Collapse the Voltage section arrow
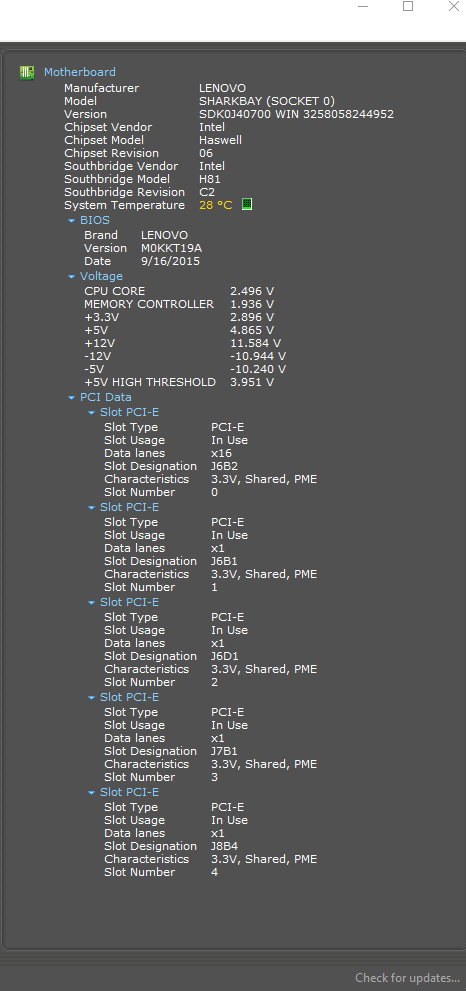The image size is (466, 991). click(71, 277)
